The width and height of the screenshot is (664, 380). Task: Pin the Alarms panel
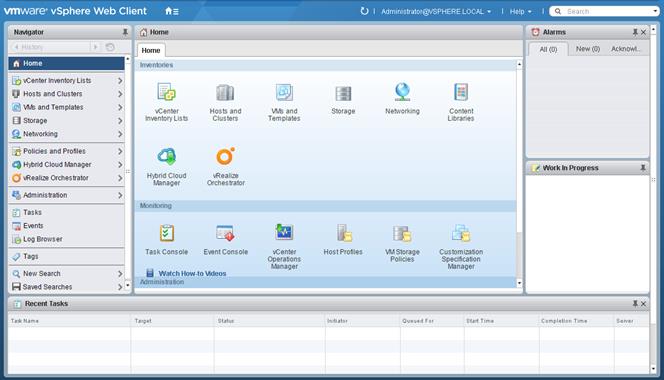tap(635, 32)
